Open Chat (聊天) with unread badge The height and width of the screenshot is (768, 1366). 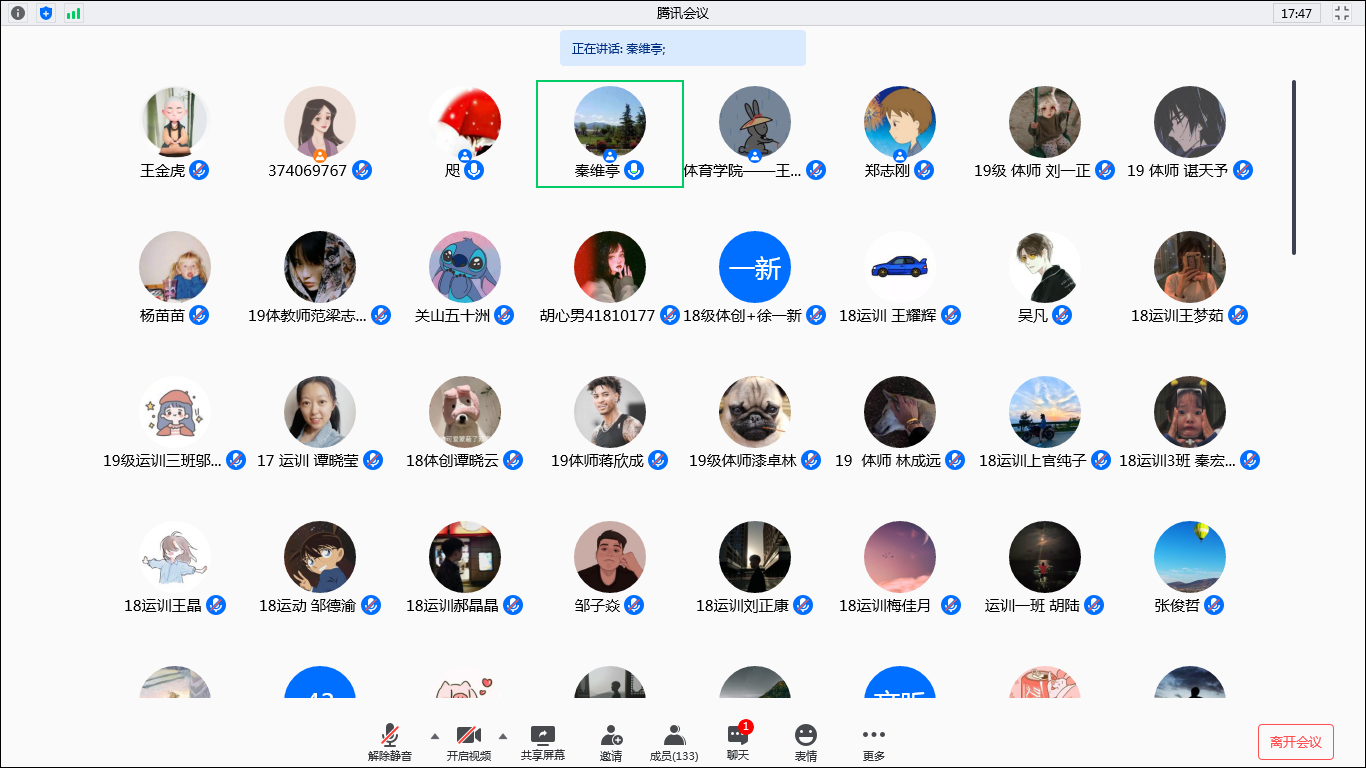(738, 742)
